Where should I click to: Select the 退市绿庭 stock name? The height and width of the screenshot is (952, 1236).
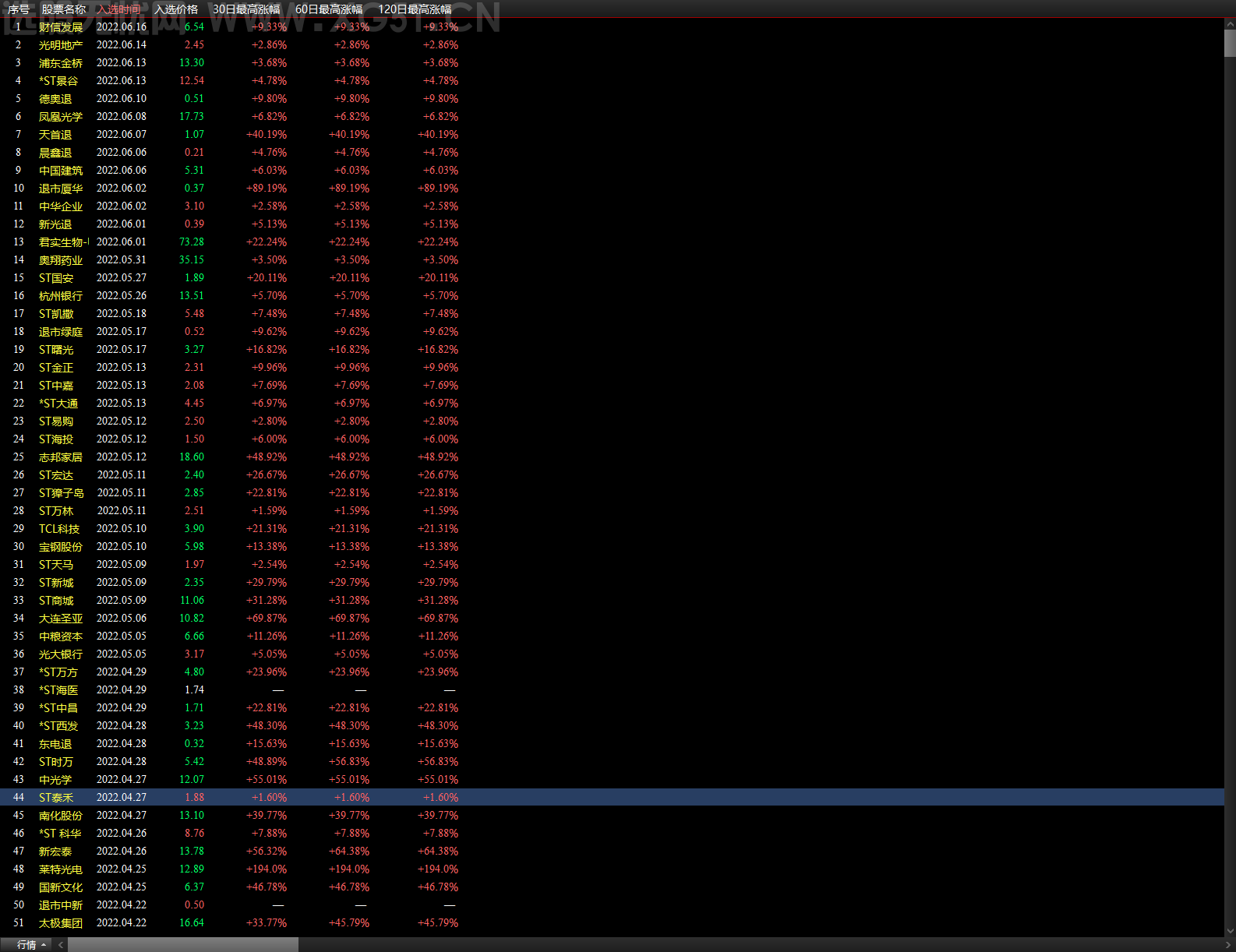tap(61, 332)
